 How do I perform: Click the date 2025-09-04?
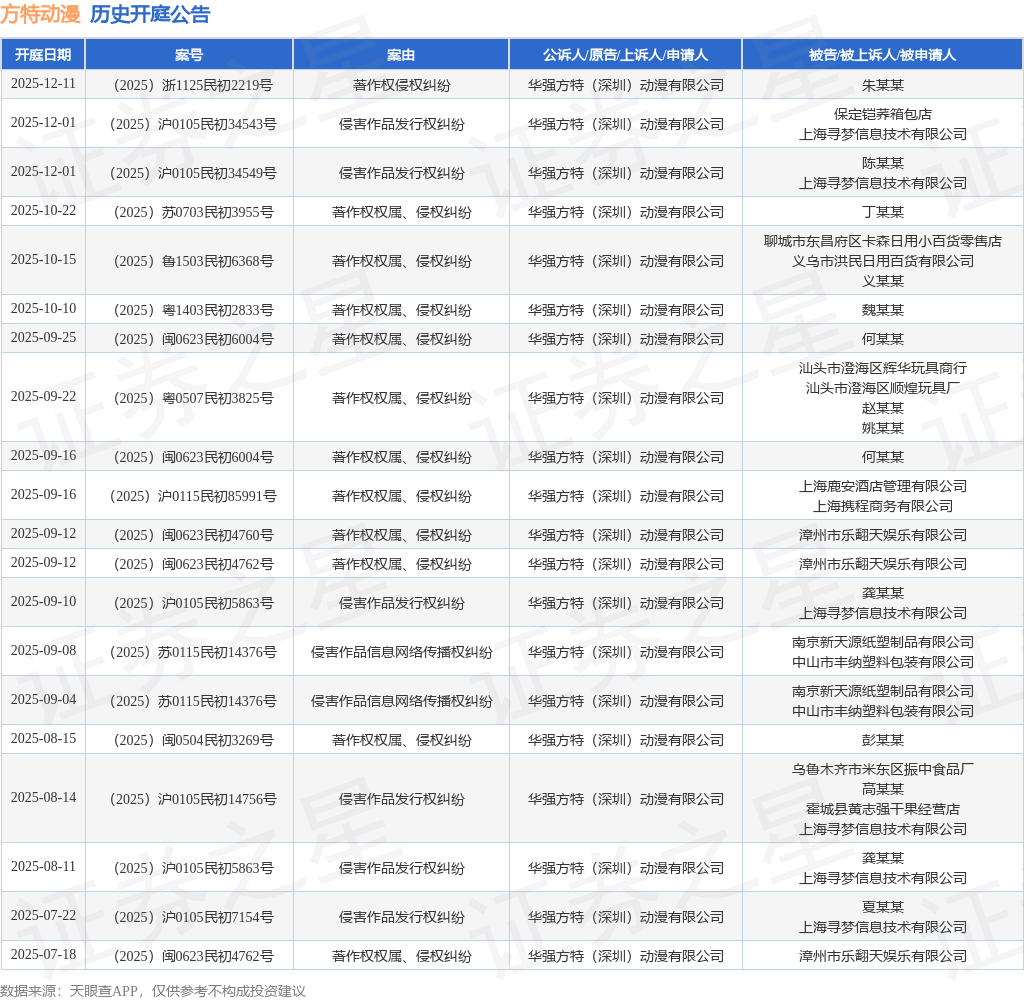coord(43,700)
